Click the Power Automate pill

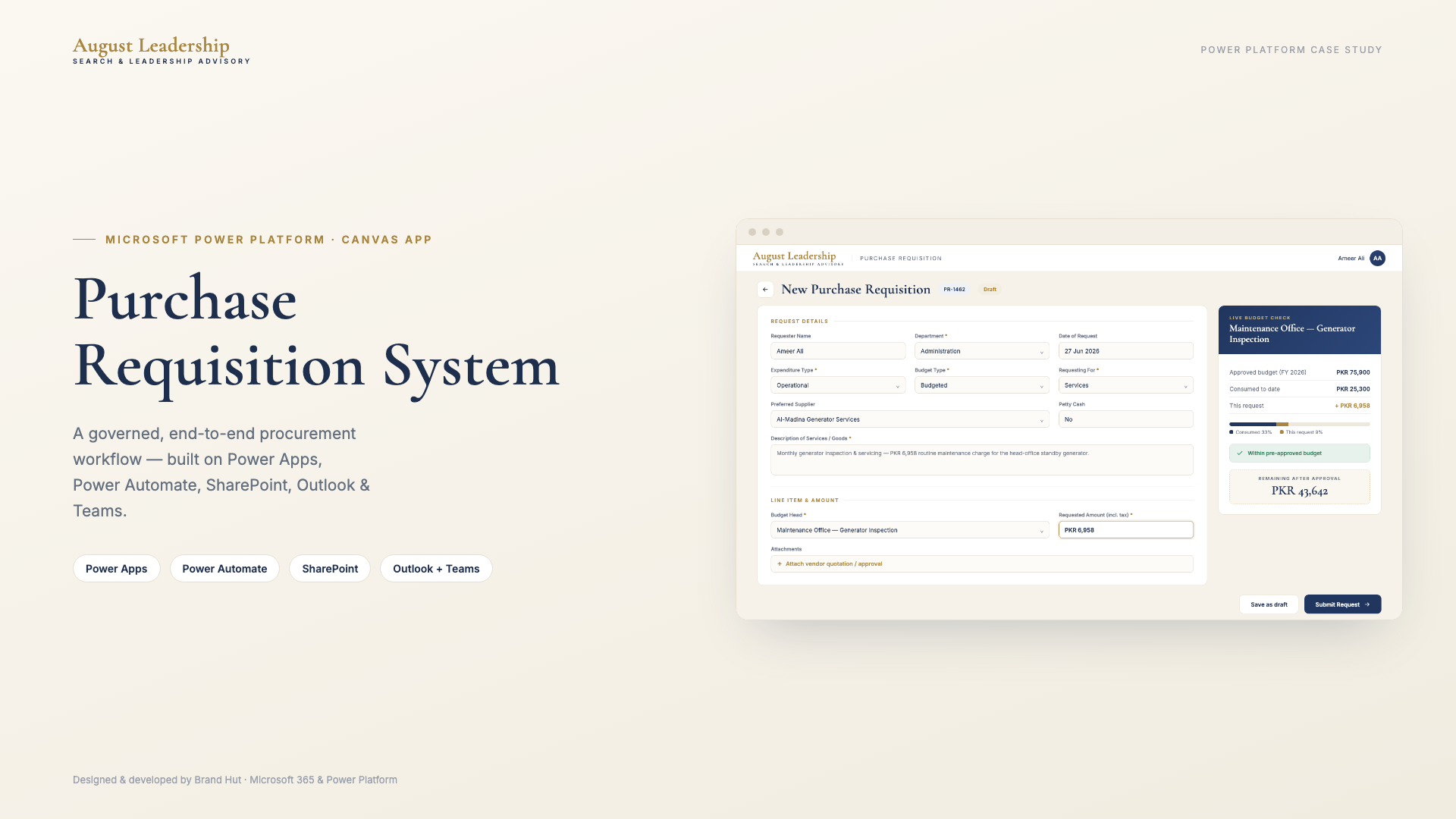tap(224, 569)
